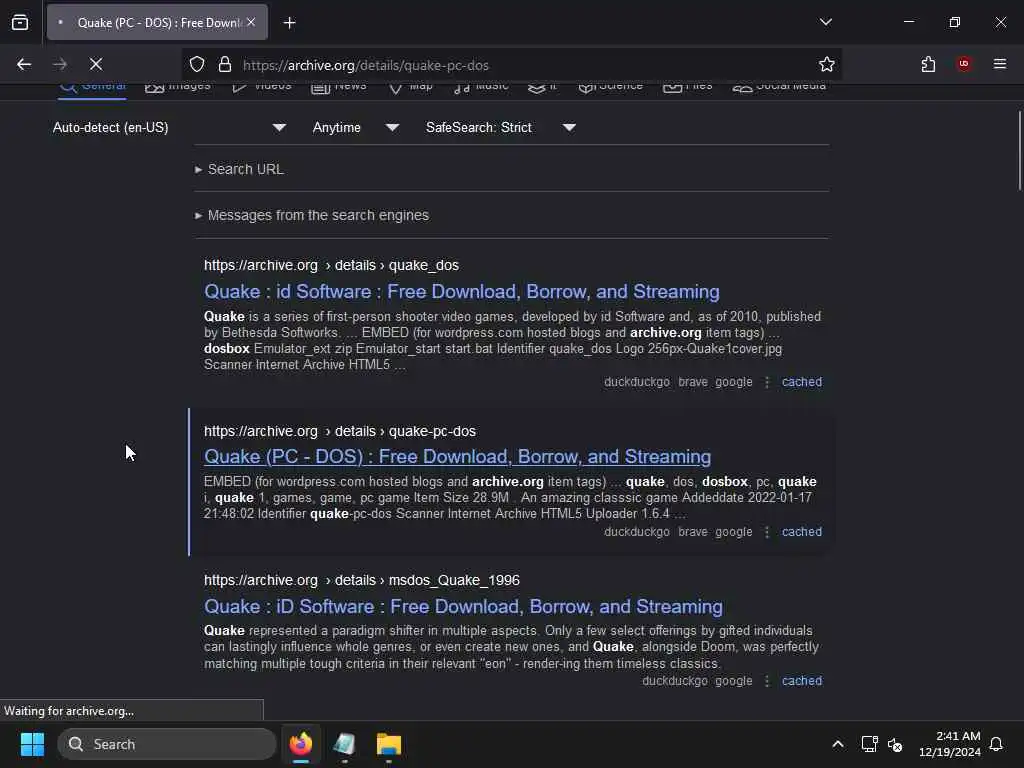This screenshot has height=768, width=1024.
Task: Bookmark this page with star icon
Action: pyautogui.click(x=826, y=64)
